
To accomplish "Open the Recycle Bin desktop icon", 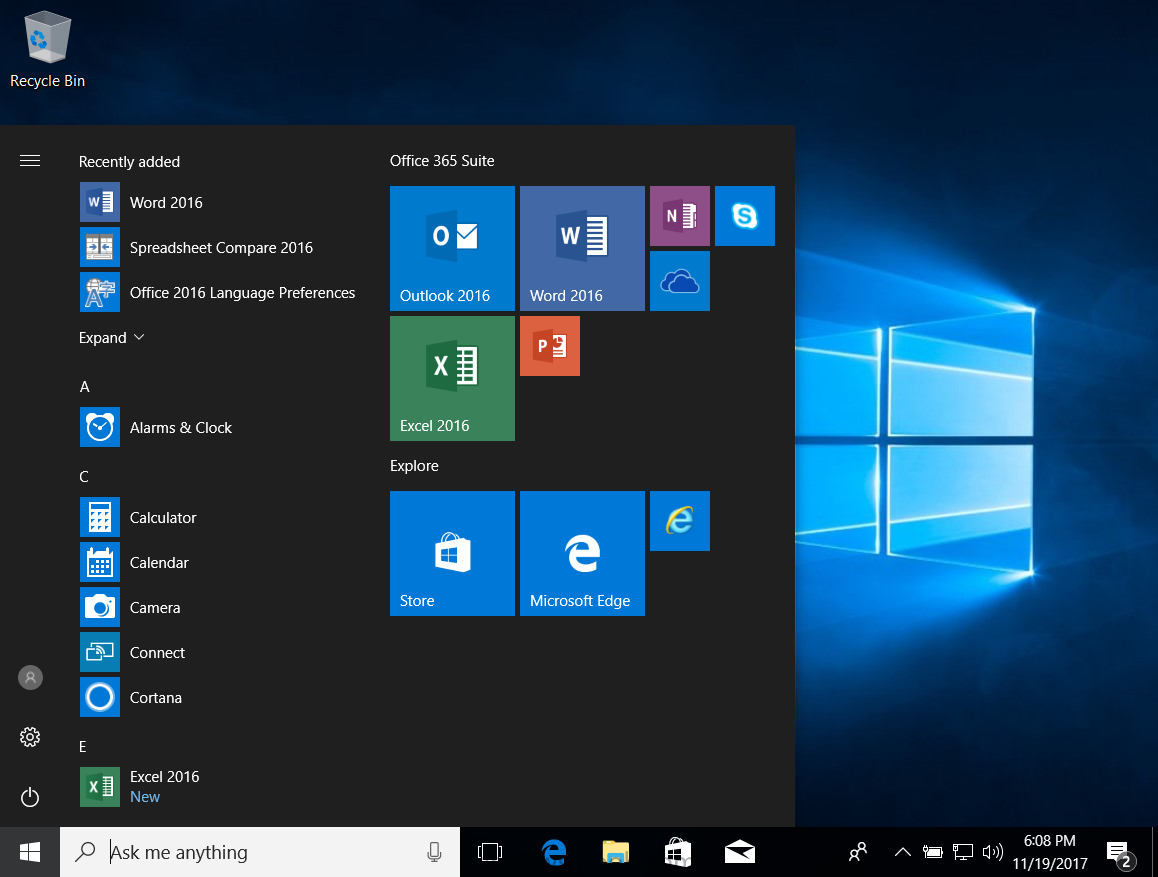I will point(47,49).
